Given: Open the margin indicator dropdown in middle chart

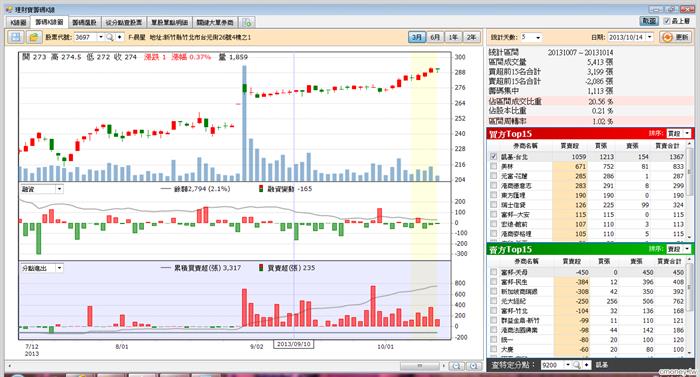Looking at the screenshot, I should 59,189.
